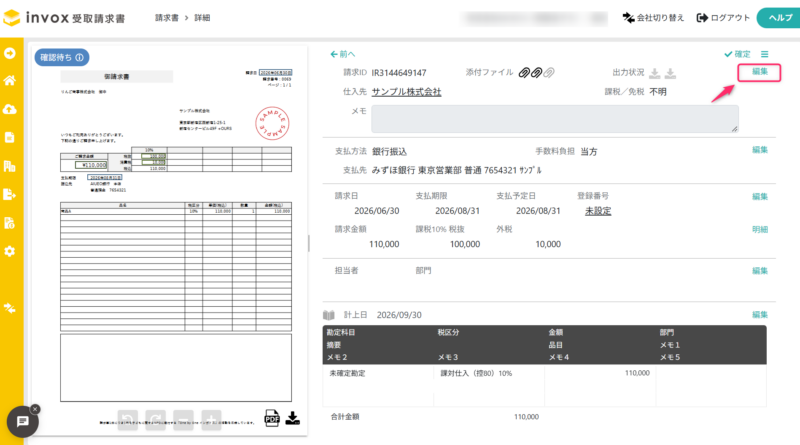
Task: Click 会社切り替え in the header
Action: pos(653,18)
